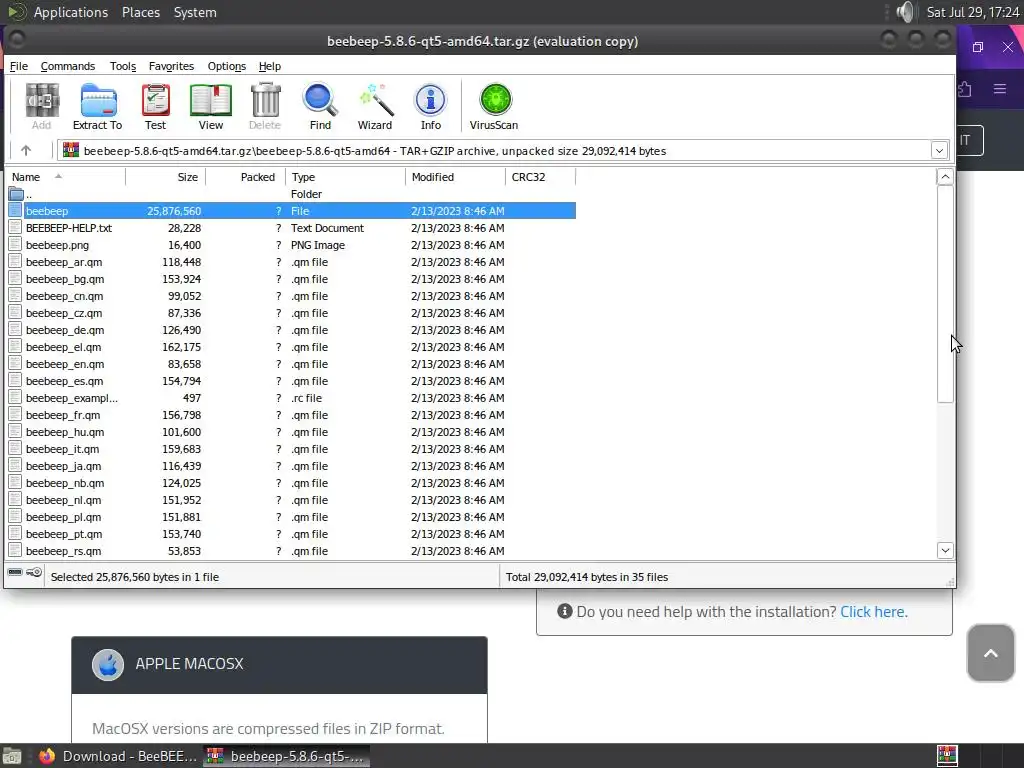Screen dimensions: 1024x768
Task: Click the scroll-to-top arrow button on webpage
Action: coord(990,653)
